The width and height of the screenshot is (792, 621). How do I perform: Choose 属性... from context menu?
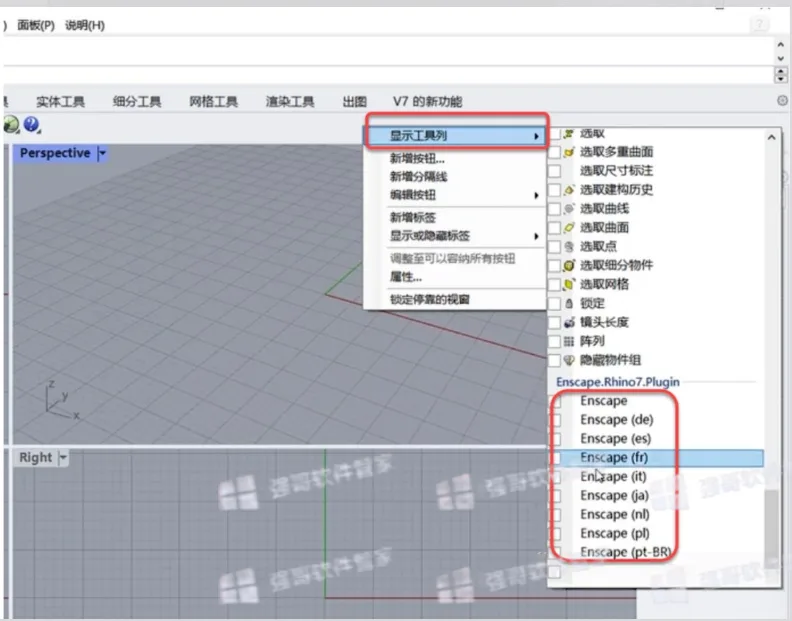point(406,277)
